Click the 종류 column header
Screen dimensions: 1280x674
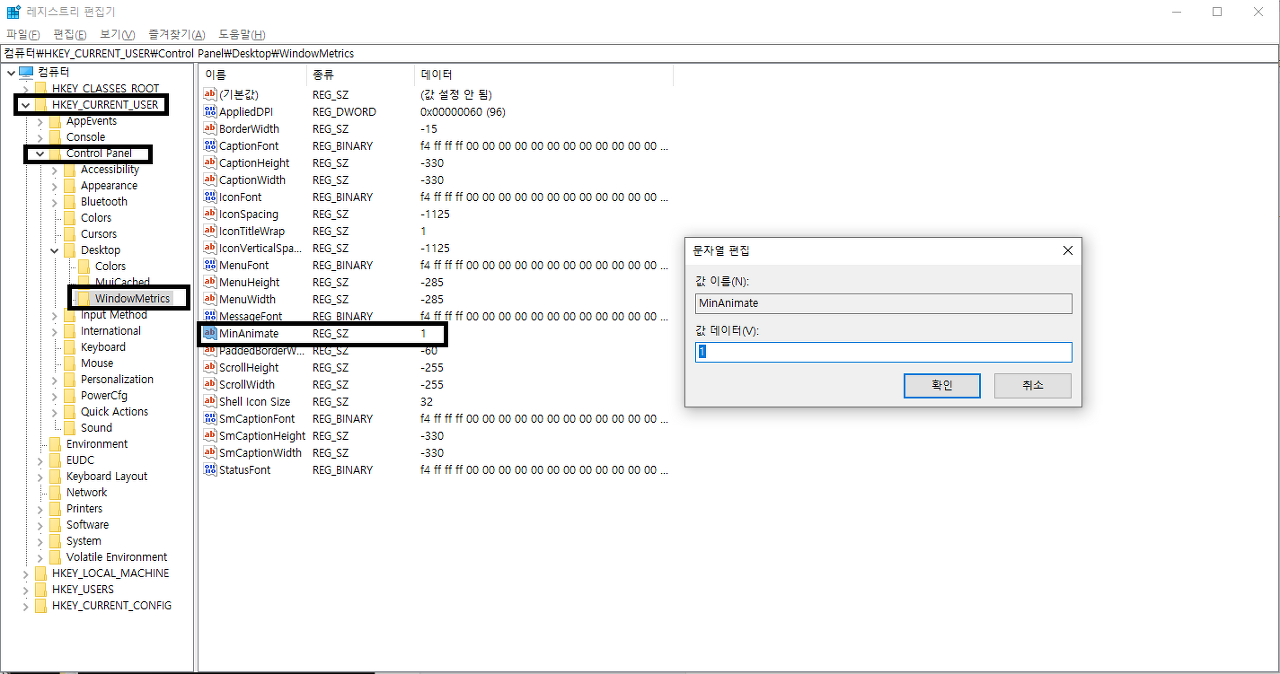point(360,75)
